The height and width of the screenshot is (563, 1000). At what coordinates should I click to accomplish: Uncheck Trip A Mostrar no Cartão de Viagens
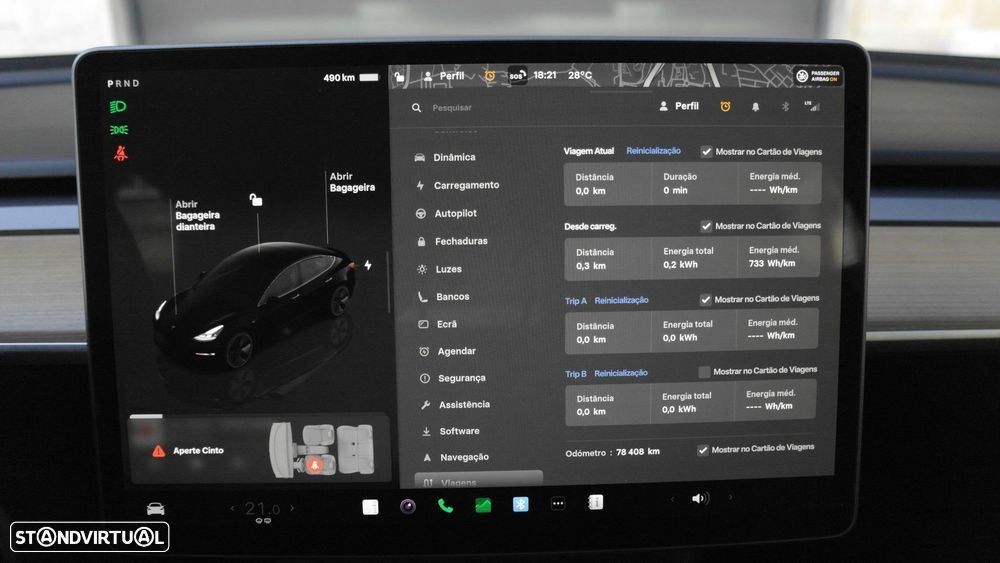pyautogui.click(x=705, y=299)
